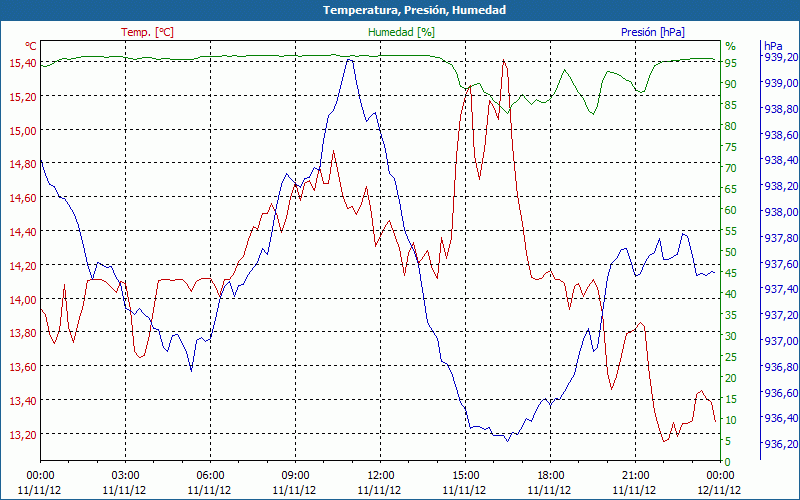Click the blue 'hPa' axis unit label
Viewport: 800px width, 500px height.
tap(773, 46)
